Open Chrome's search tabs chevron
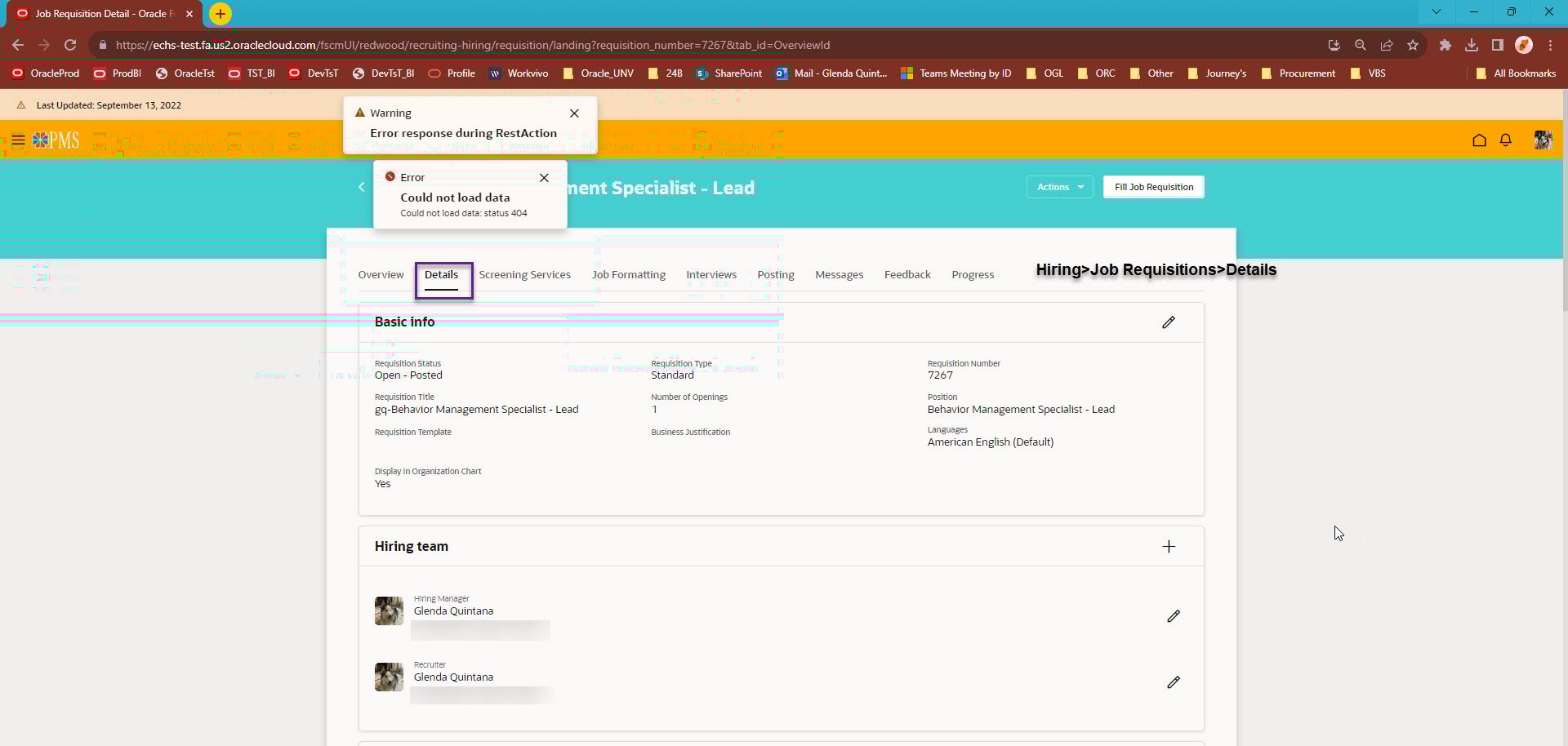 pyautogui.click(x=1436, y=12)
